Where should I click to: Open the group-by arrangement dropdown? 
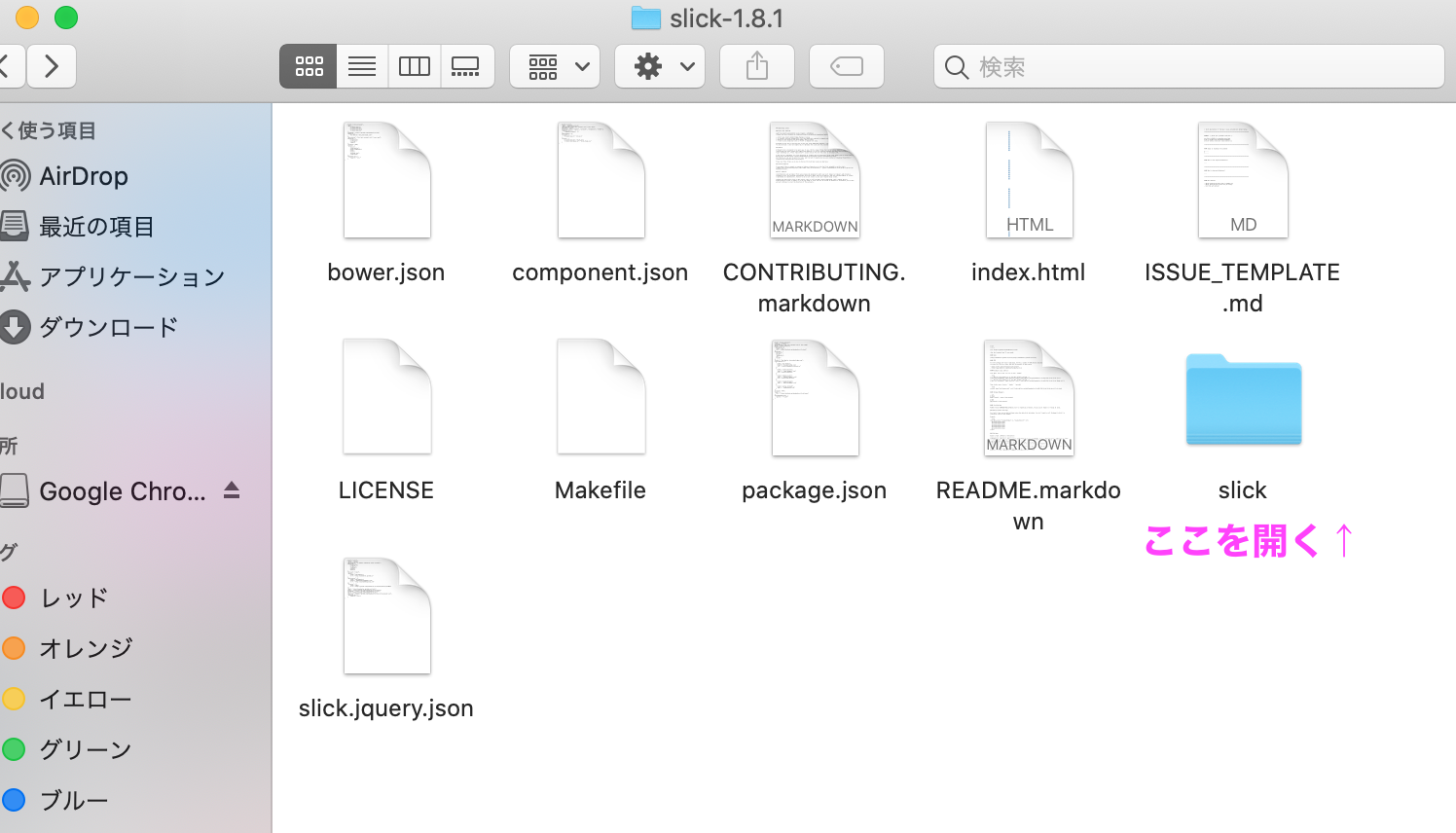pyautogui.click(x=555, y=66)
